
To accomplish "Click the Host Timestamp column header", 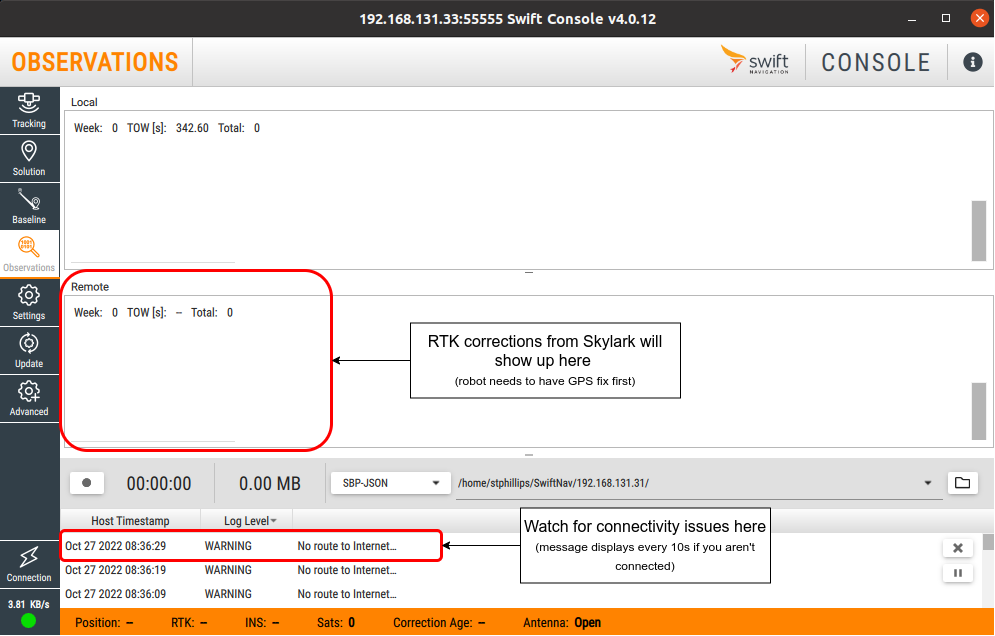I will click(x=130, y=520).
